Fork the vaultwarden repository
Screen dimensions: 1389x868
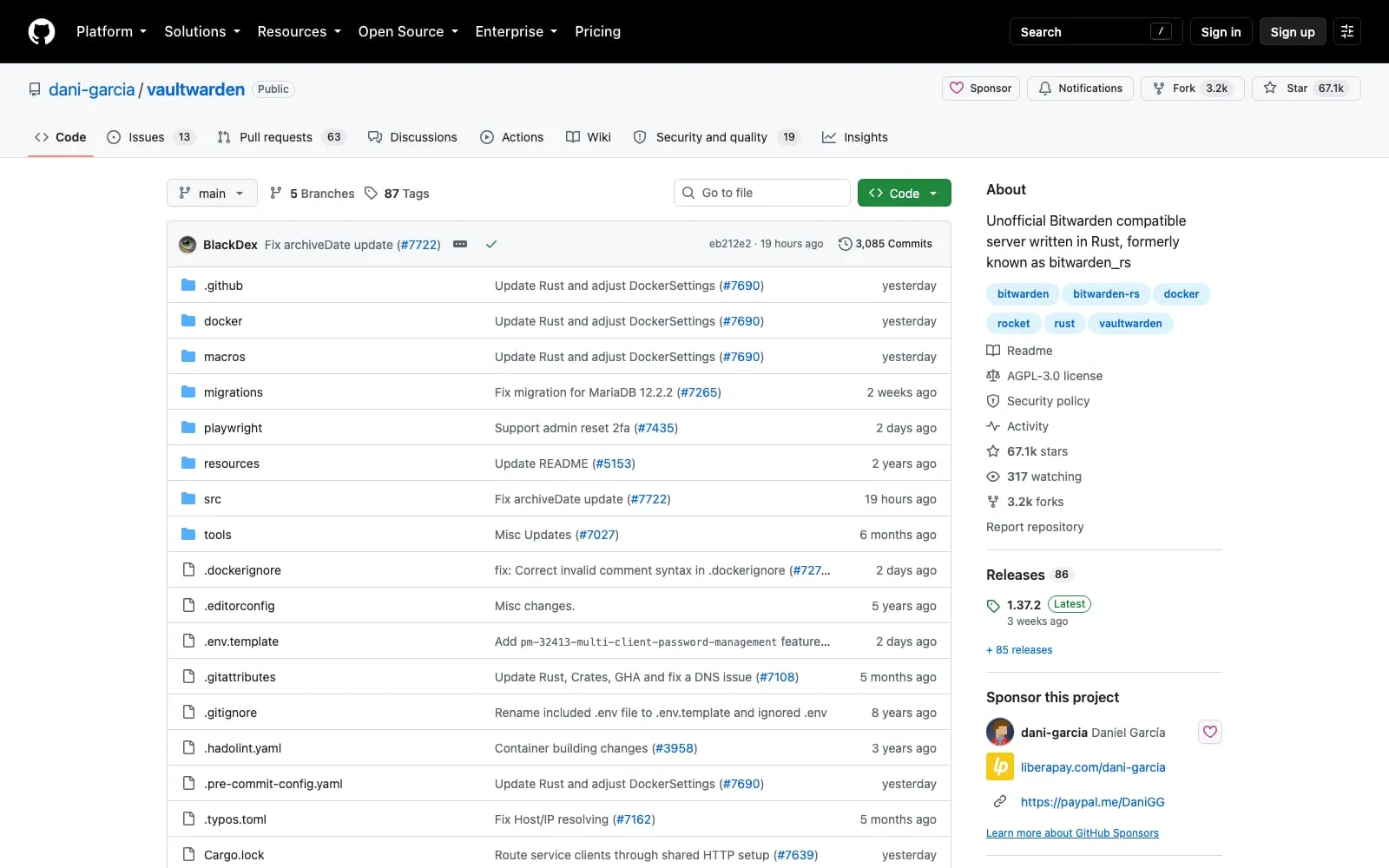pyautogui.click(x=1193, y=89)
